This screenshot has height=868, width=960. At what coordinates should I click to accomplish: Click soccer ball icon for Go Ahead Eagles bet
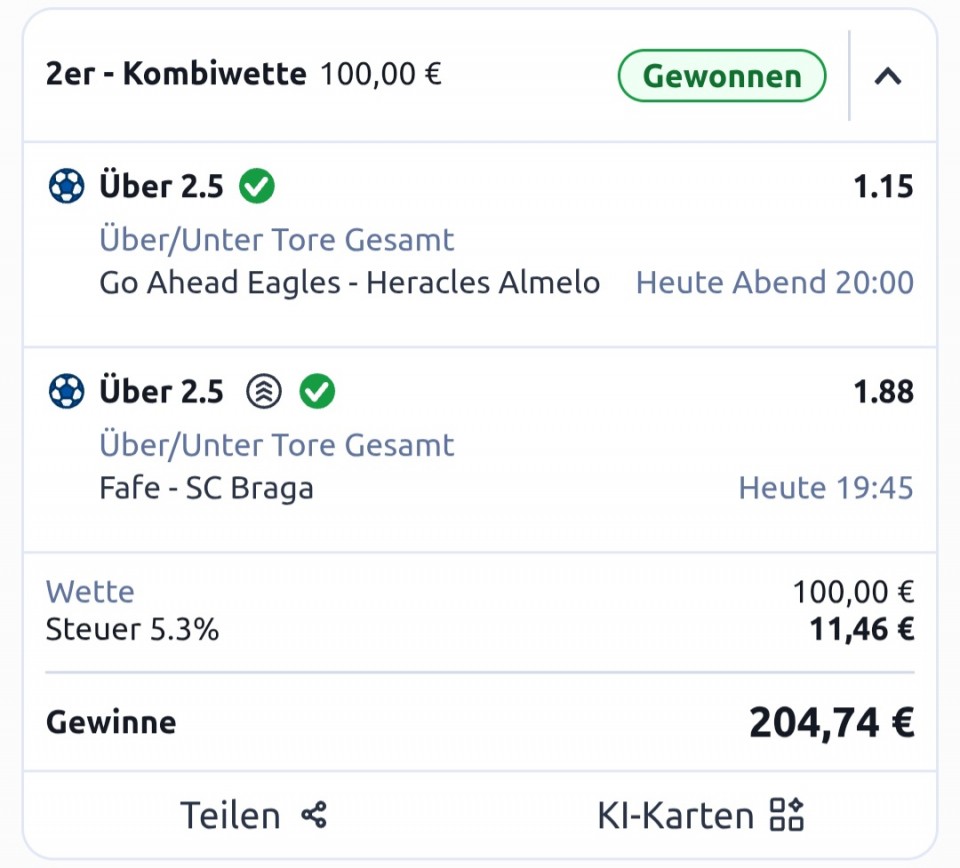(67, 186)
